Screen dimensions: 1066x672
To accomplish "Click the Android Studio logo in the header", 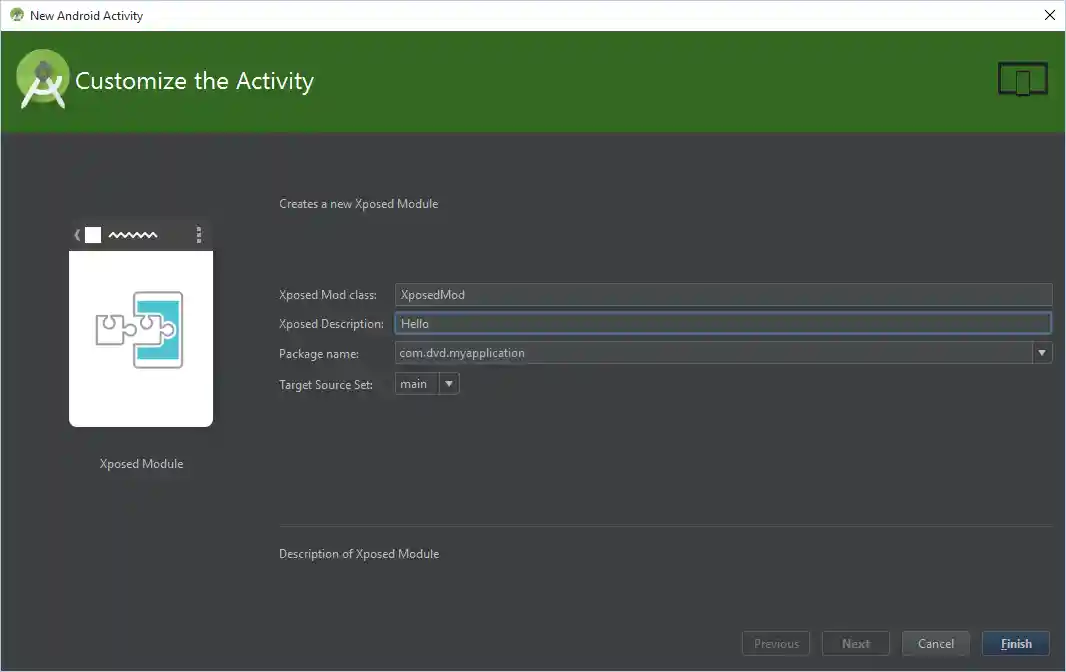I will tap(42, 80).
